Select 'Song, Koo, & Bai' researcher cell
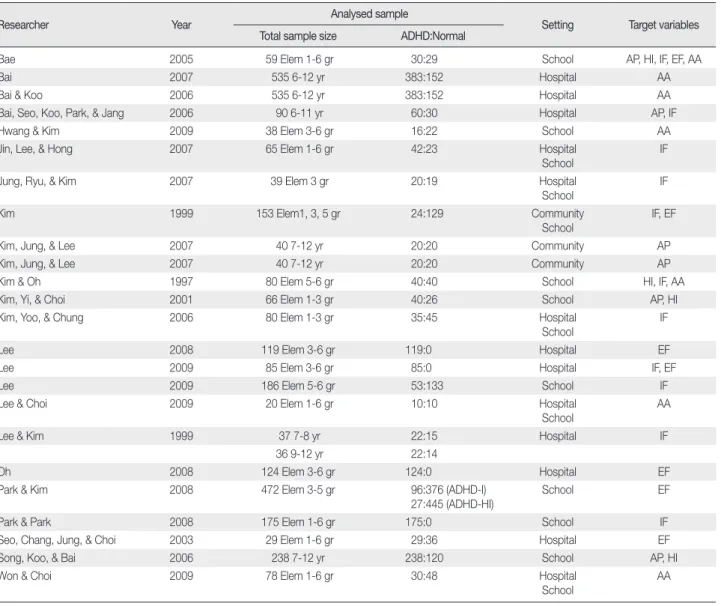The width and height of the screenshot is (721, 606). (38, 558)
